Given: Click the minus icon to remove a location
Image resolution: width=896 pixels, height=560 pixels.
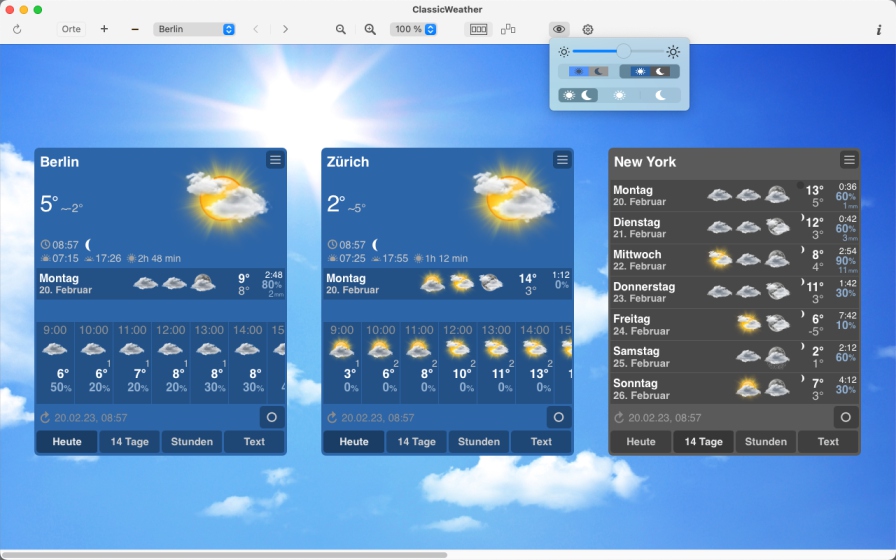Looking at the screenshot, I should pos(135,29).
